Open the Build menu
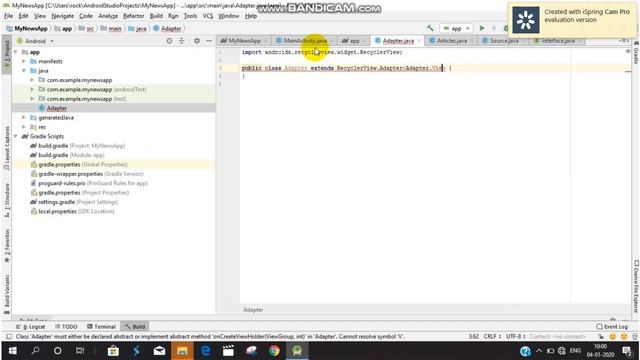This screenshot has height=360, width=640. pos(156,16)
